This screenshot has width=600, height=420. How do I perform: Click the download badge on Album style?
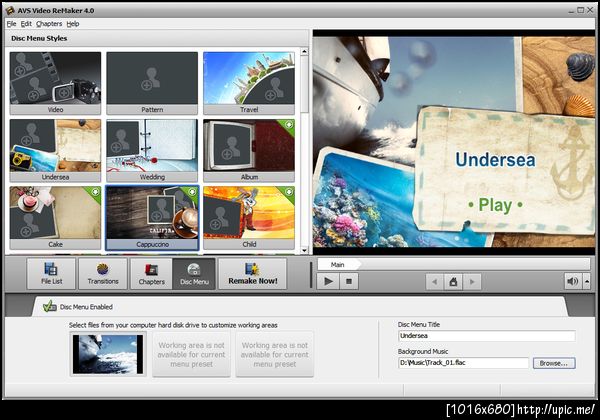tap(289, 125)
